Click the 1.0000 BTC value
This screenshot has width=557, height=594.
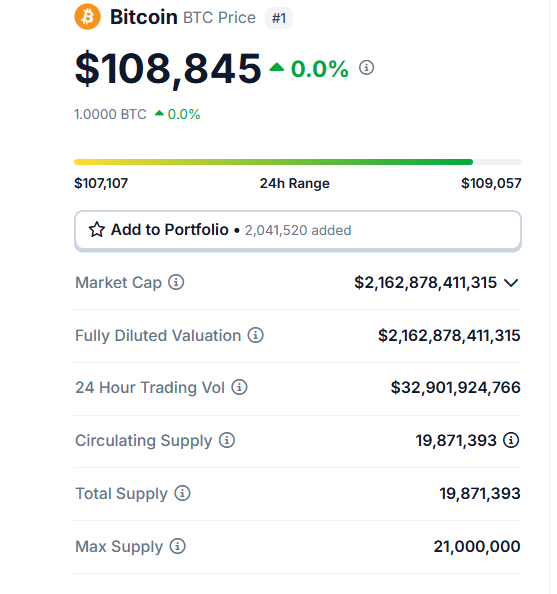click(110, 114)
